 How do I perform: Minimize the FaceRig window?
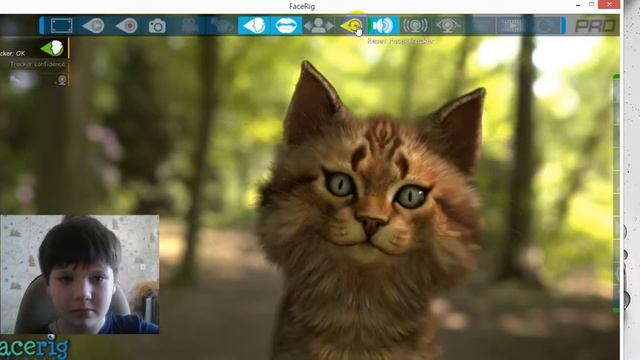click(578, 5)
